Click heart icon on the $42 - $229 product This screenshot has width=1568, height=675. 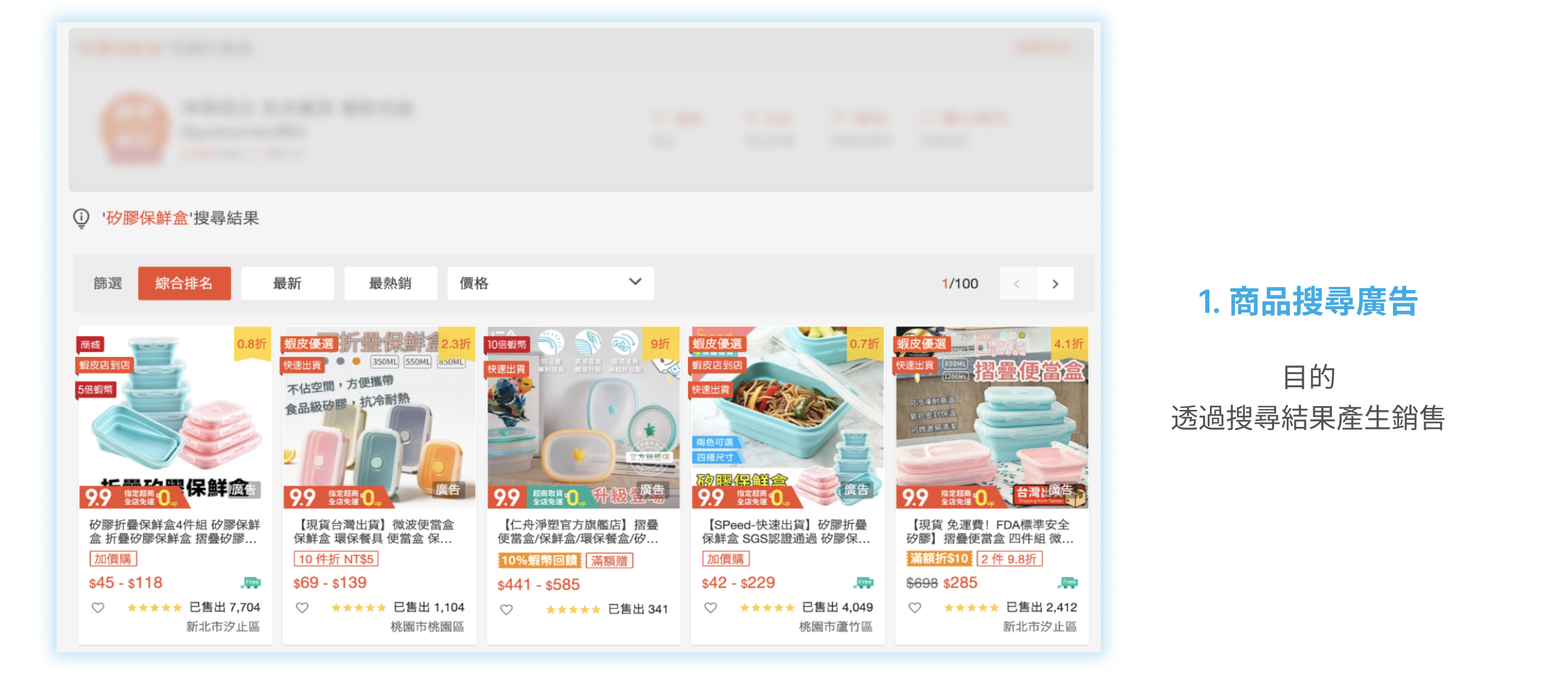coord(710,608)
